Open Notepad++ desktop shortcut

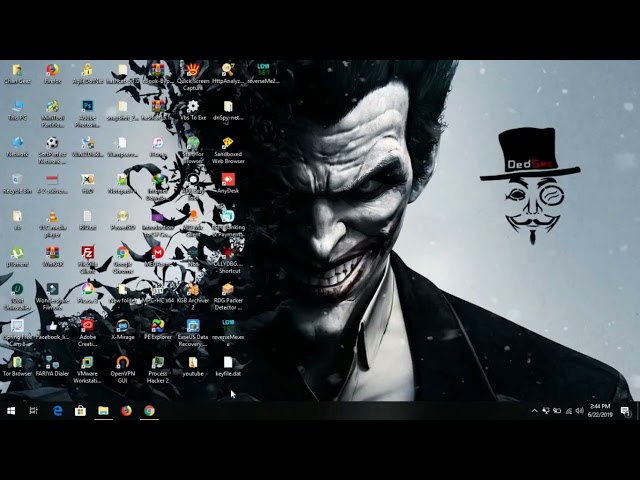point(122,184)
